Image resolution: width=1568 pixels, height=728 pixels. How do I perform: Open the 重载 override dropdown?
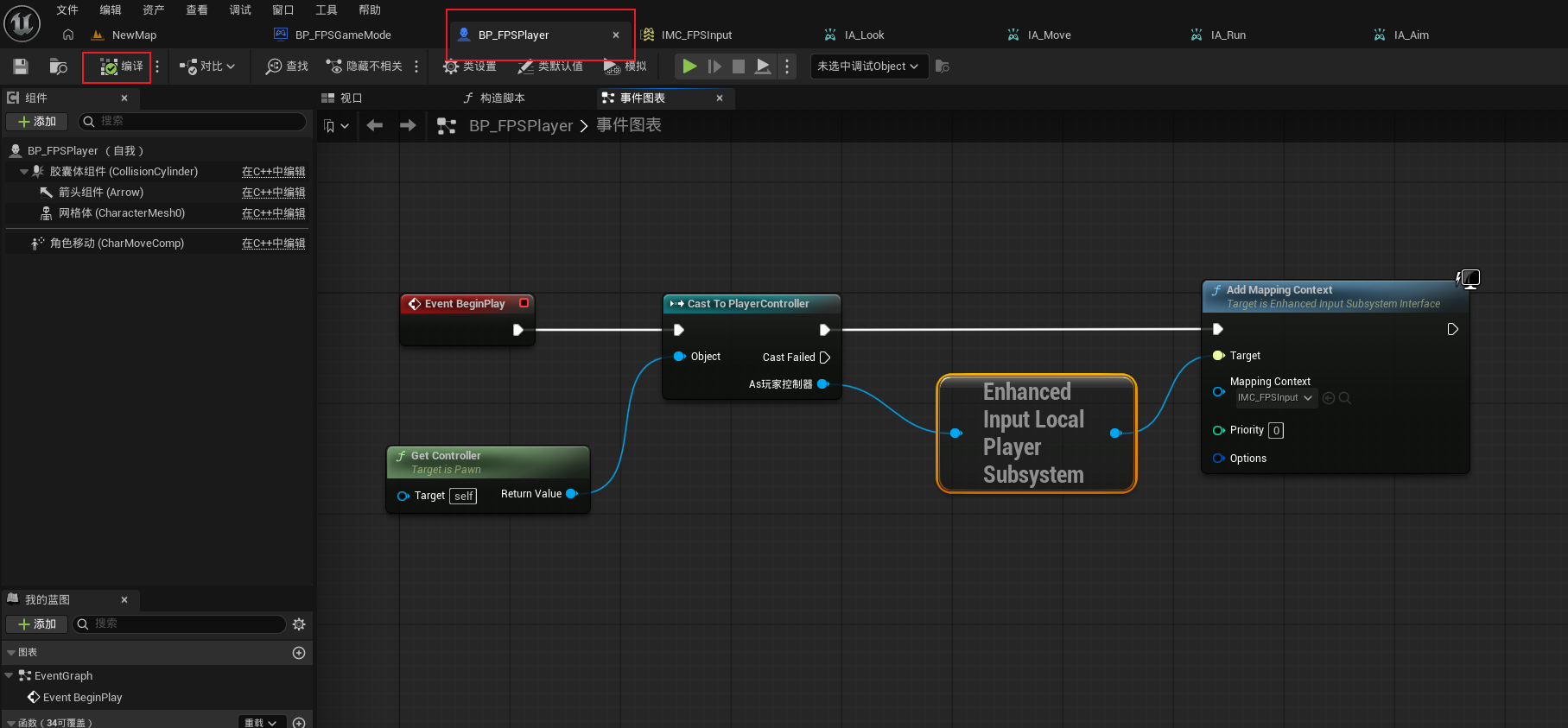pyautogui.click(x=261, y=723)
